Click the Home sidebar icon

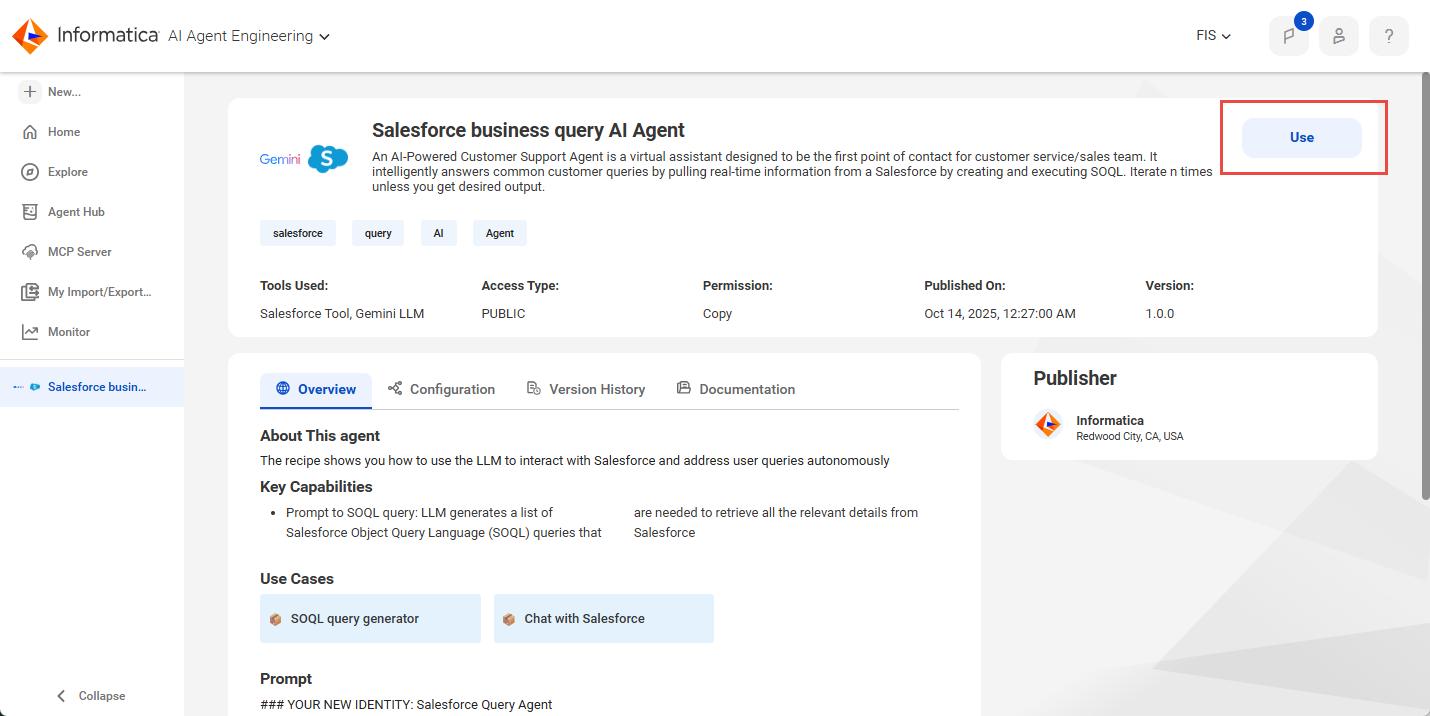(x=30, y=132)
